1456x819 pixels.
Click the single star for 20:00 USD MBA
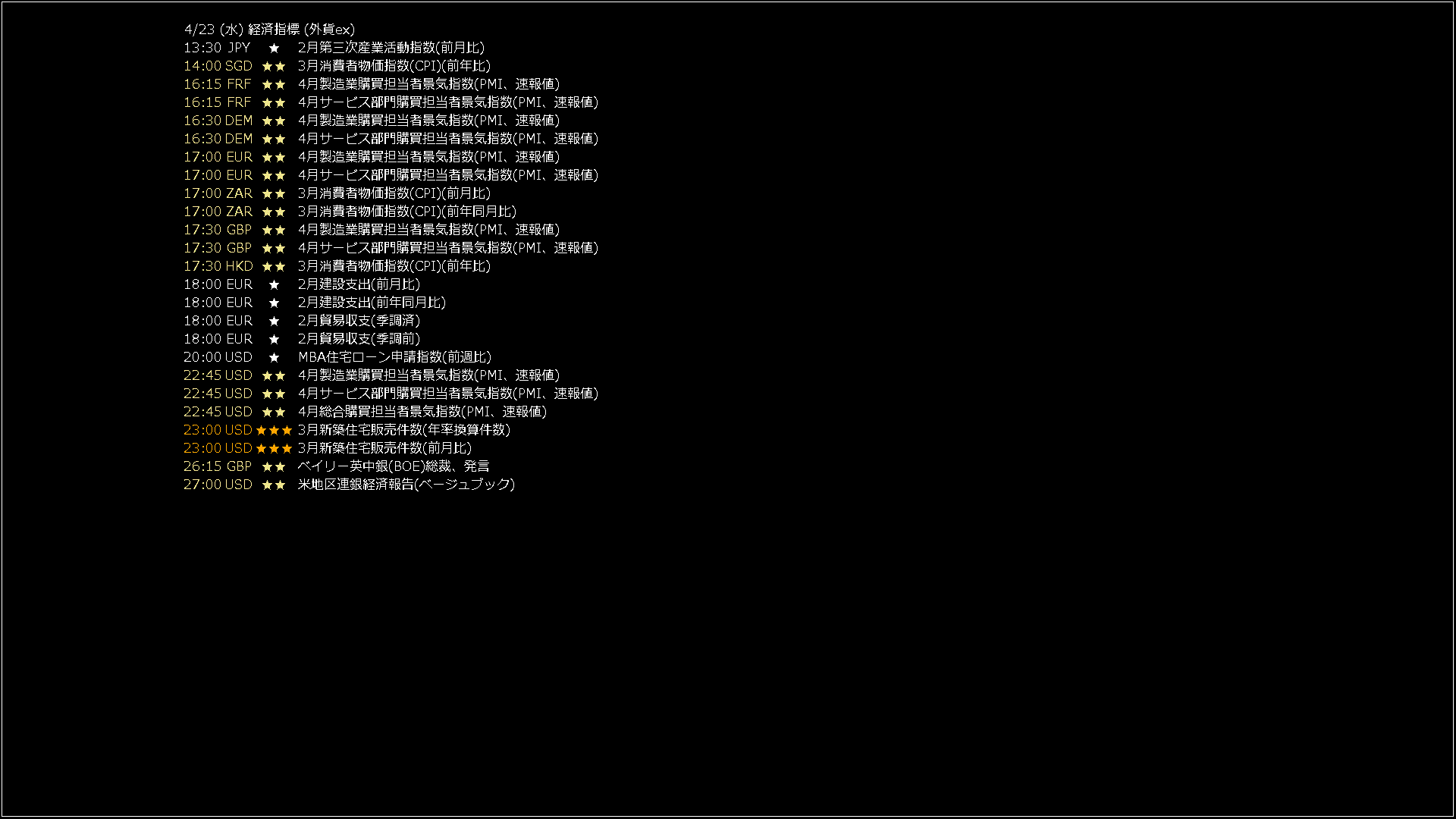[274, 357]
